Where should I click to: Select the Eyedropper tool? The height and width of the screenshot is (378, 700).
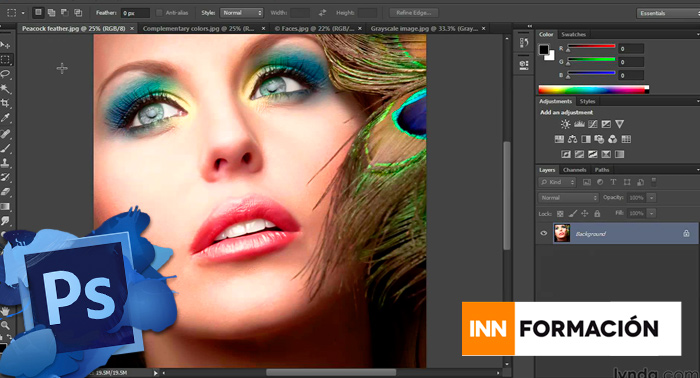(x=5, y=118)
